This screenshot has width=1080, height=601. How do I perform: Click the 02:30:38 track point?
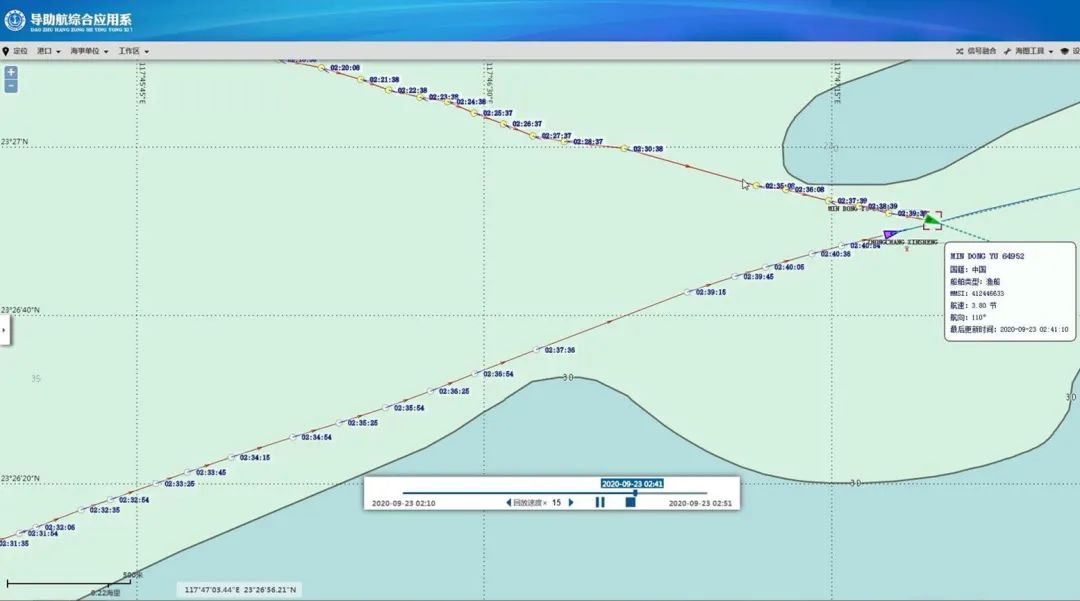[x=624, y=148]
